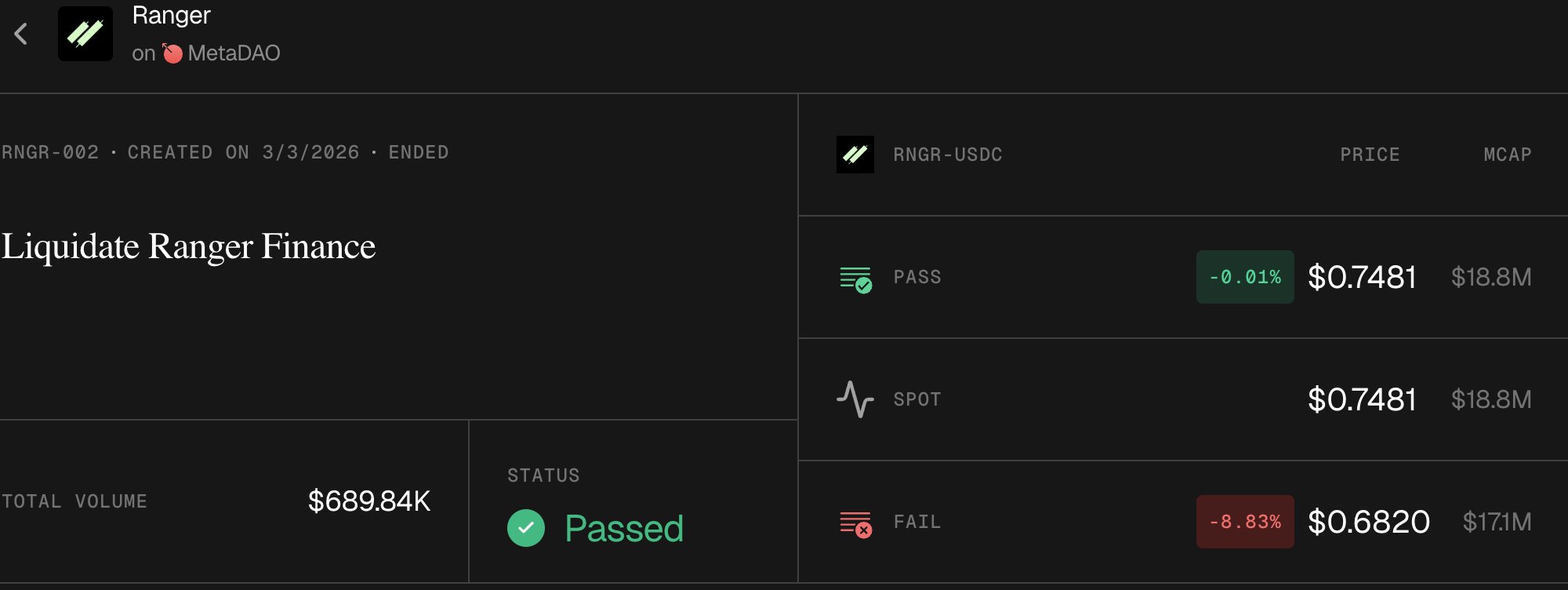Click the red Fail market icon
This screenshot has height=590, width=1568.
(855, 523)
